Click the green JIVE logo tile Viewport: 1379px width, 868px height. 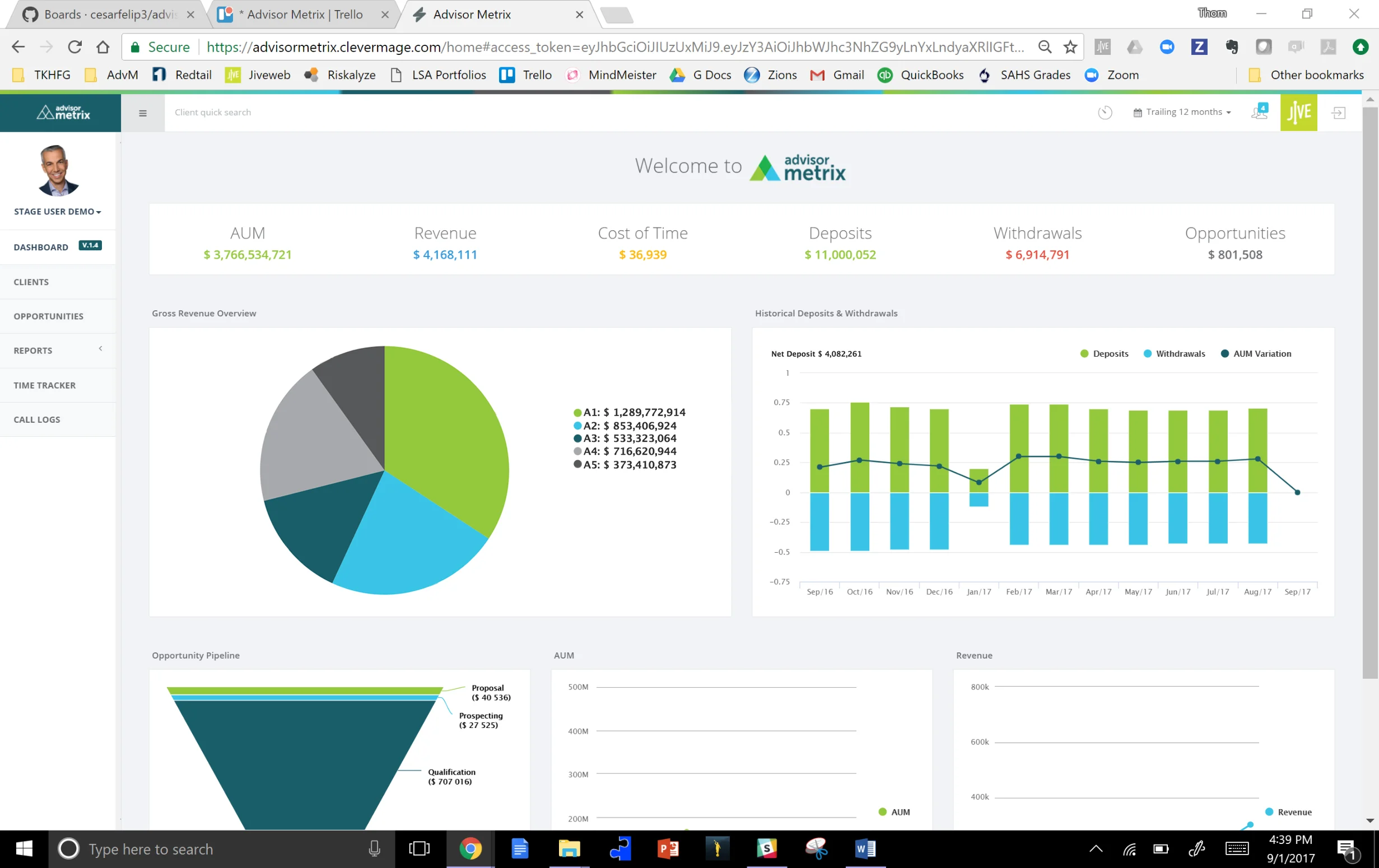point(1298,112)
